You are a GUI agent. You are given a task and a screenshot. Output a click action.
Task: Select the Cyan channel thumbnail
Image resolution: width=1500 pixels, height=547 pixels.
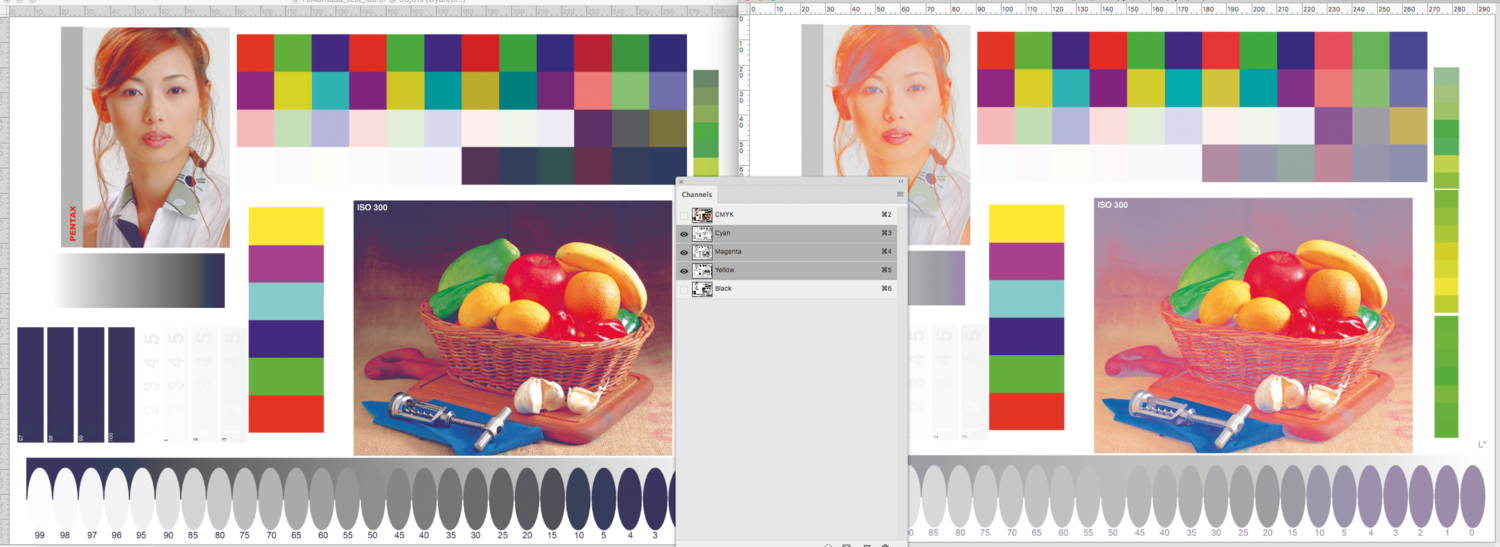[702, 233]
